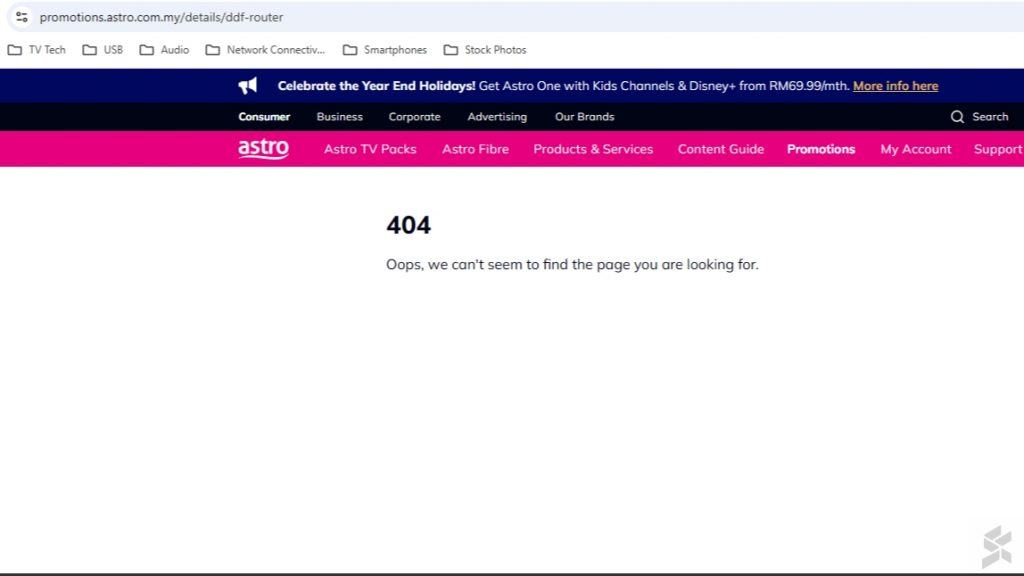This screenshot has width=1024, height=576.
Task: Open the TV Tech bookmark folder
Action: pyautogui.click(x=37, y=50)
